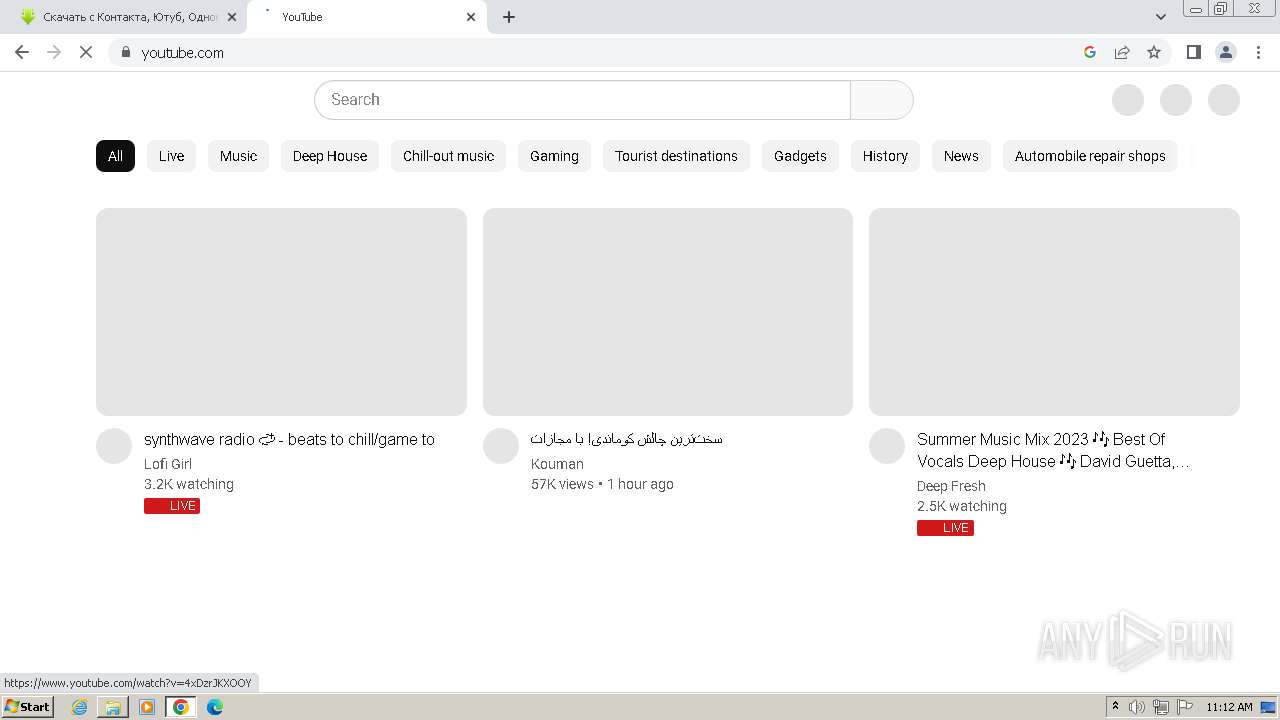This screenshot has height=720, width=1280.
Task: Open a new tab with the plus button
Action: click(x=509, y=17)
